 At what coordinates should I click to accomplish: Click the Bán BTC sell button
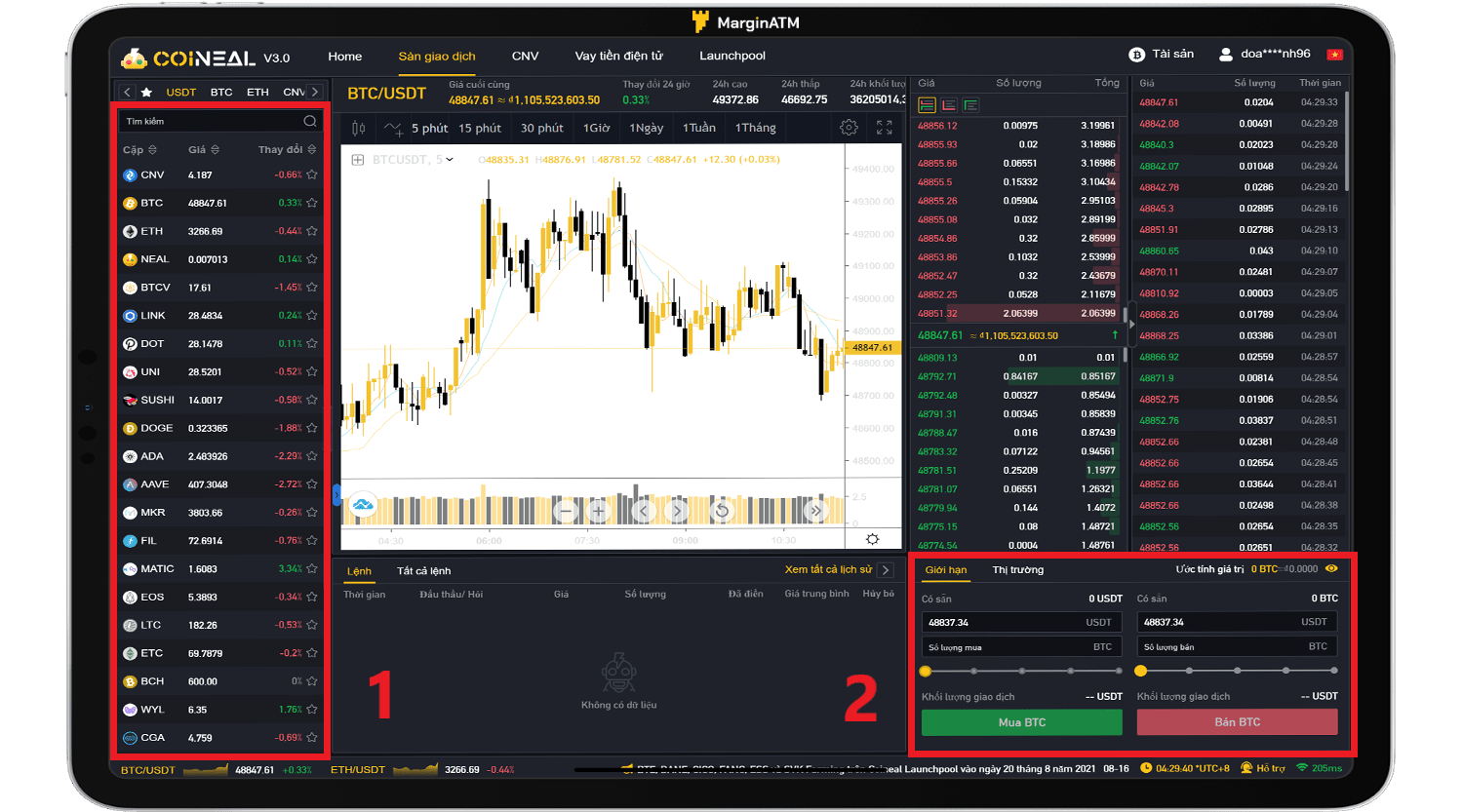point(1237,722)
